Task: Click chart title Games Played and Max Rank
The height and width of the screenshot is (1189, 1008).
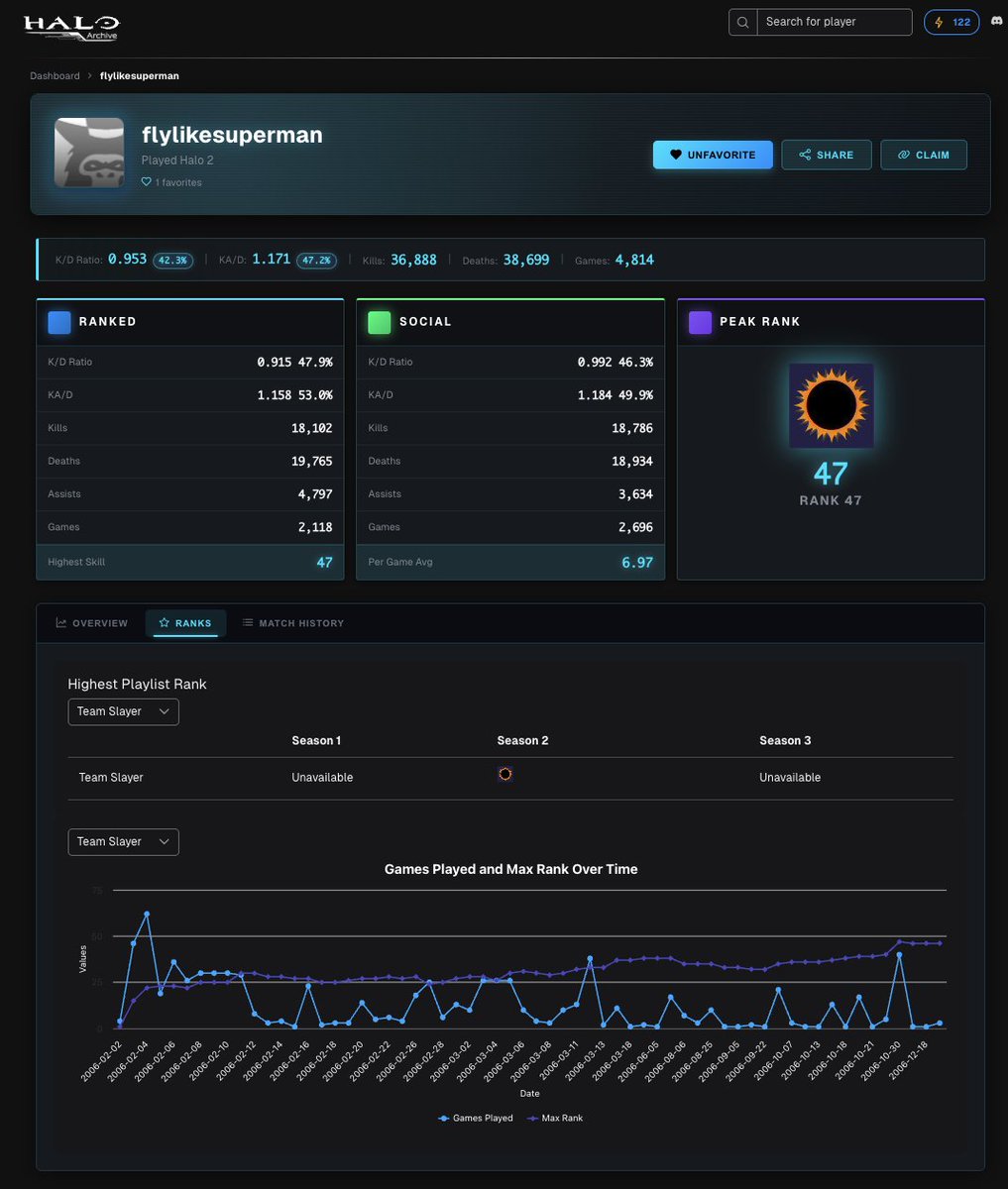Action: click(510, 869)
